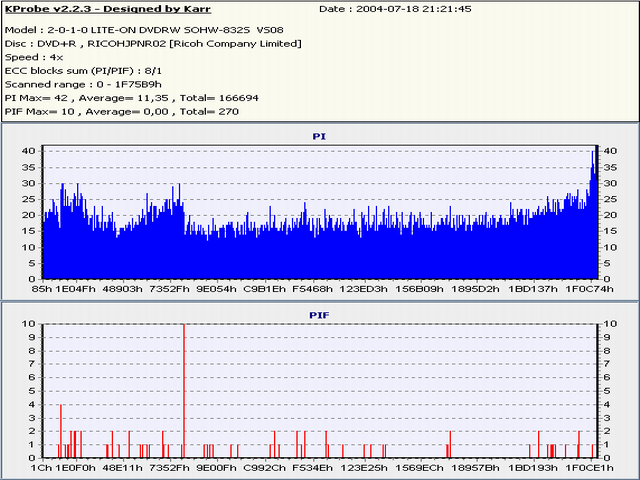Viewport: 640px width, 480px height.
Task: Click the F5468h label on PI axis
Action: (x=313, y=288)
